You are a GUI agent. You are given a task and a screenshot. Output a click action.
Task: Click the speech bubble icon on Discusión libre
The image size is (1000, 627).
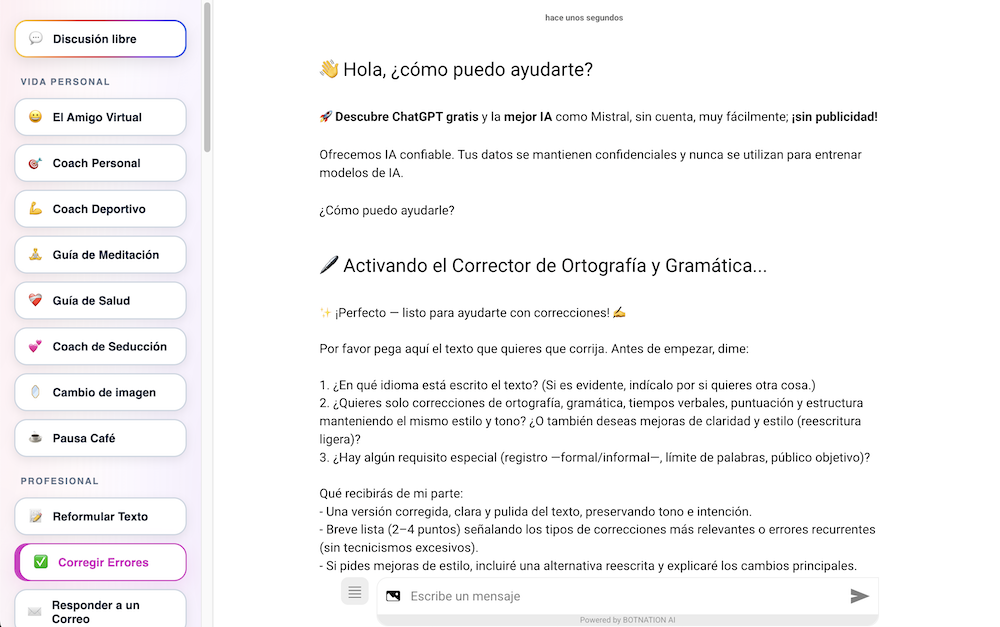click(36, 39)
